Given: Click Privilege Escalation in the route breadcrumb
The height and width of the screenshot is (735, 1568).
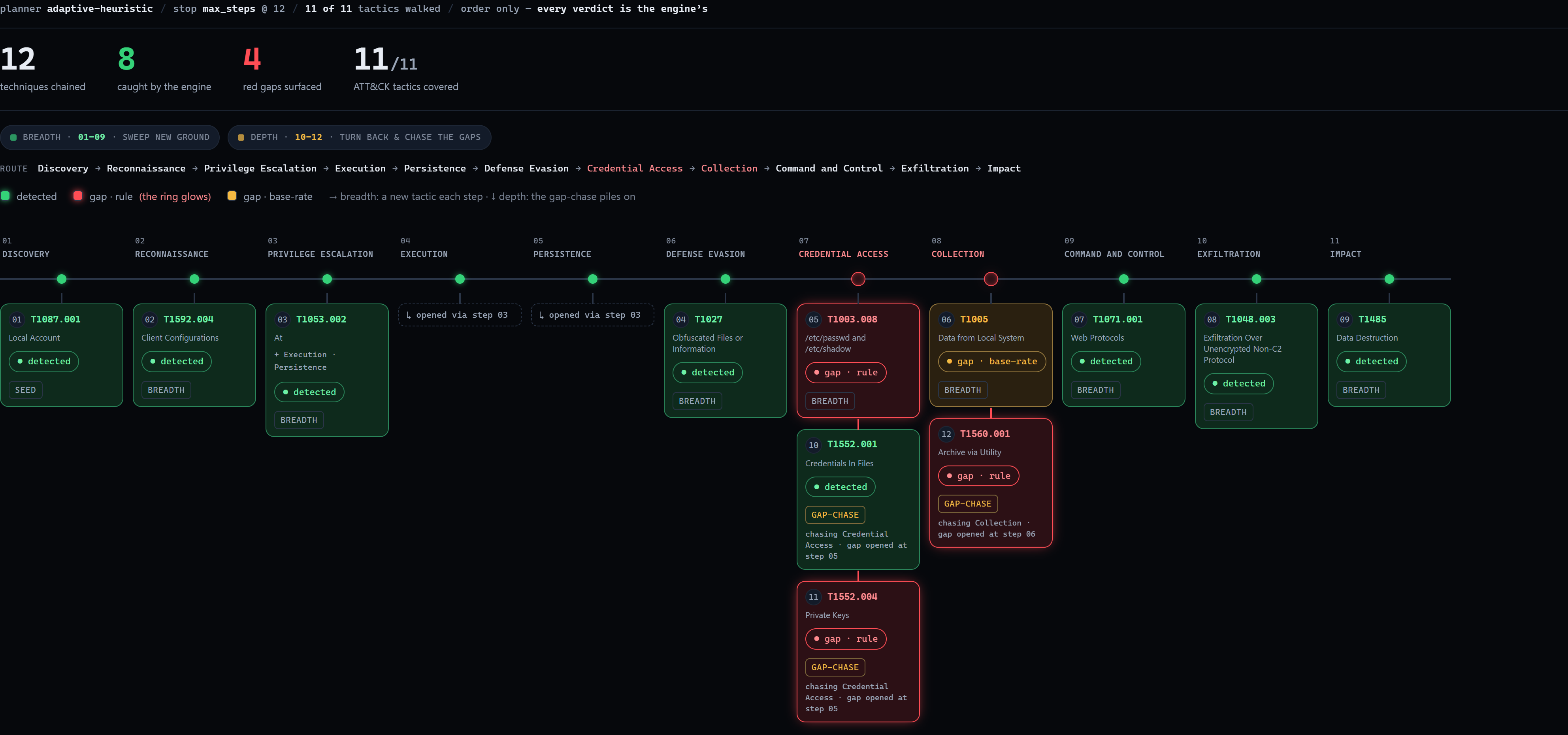Looking at the screenshot, I should (x=260, y=169).
